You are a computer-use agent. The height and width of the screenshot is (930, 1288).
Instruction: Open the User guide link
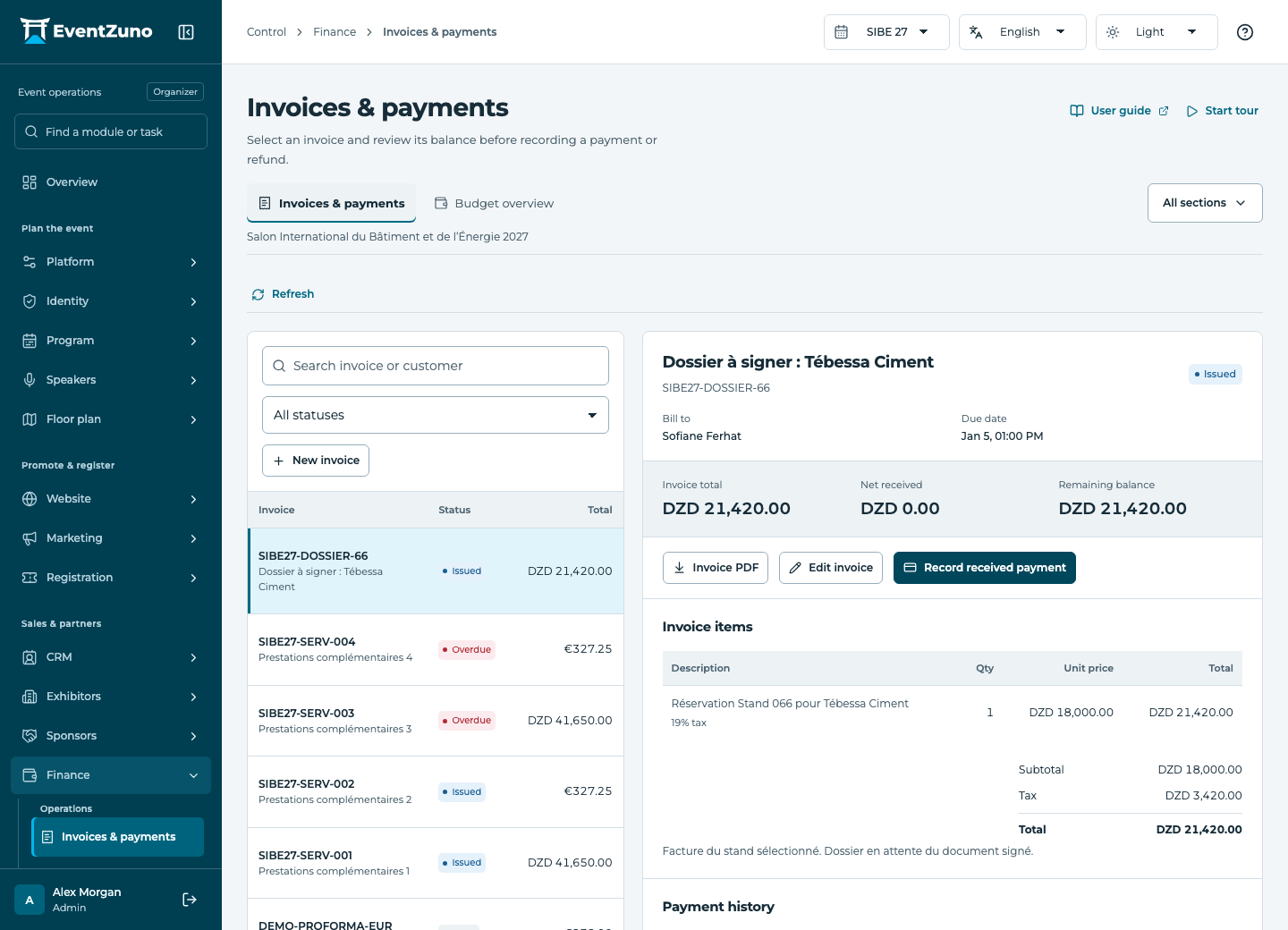click(x=1120, y=111)
